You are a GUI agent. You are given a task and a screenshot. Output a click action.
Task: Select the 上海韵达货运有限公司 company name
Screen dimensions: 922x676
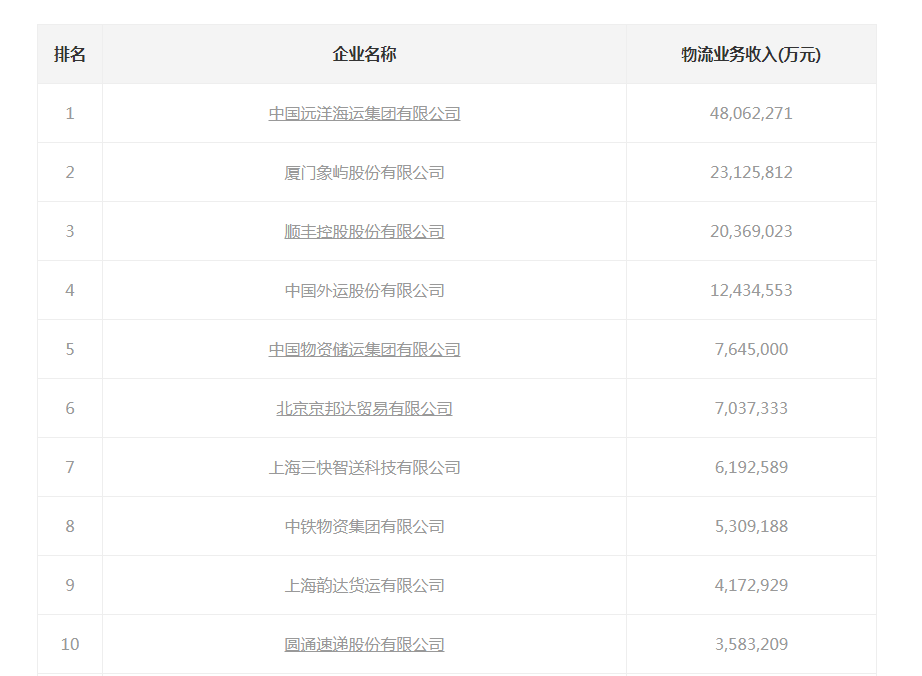(x=364, y=586)
